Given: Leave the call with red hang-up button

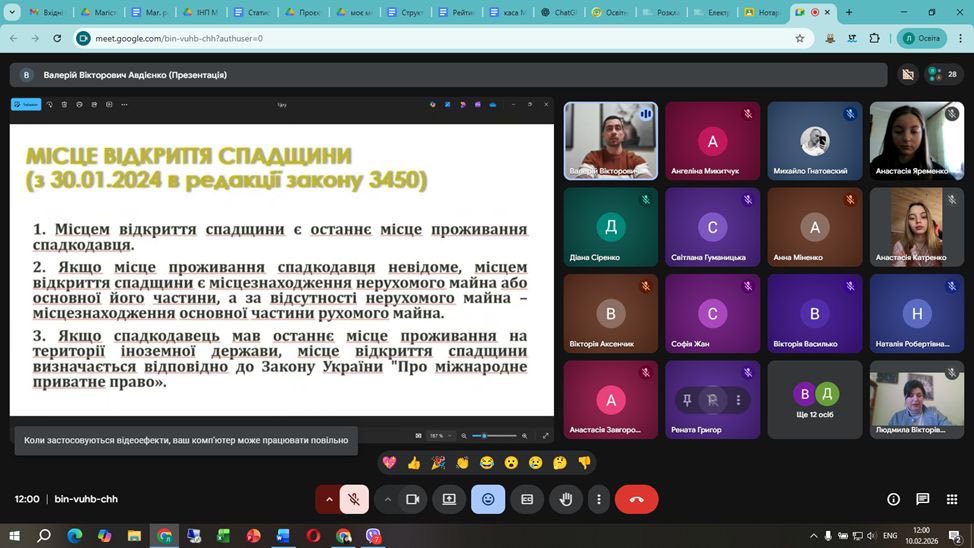Looking at the screenshot, I should (x=637, y=500).
